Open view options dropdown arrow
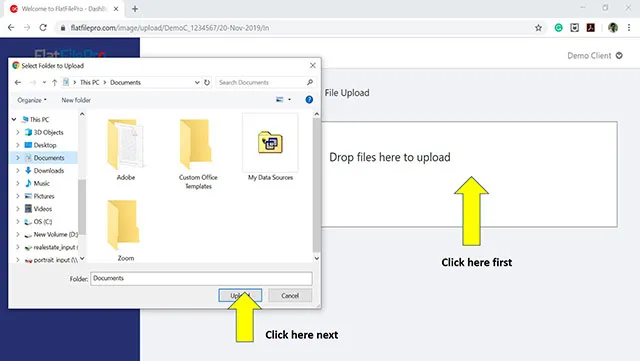640x361 pixels. point(289,100)
